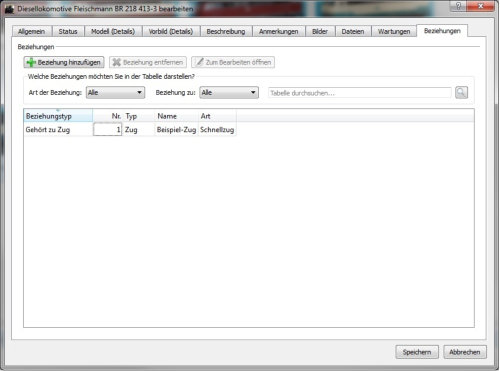Expand the Beziehung zu dropdown
Screen dimensions: 500x371
229,92
